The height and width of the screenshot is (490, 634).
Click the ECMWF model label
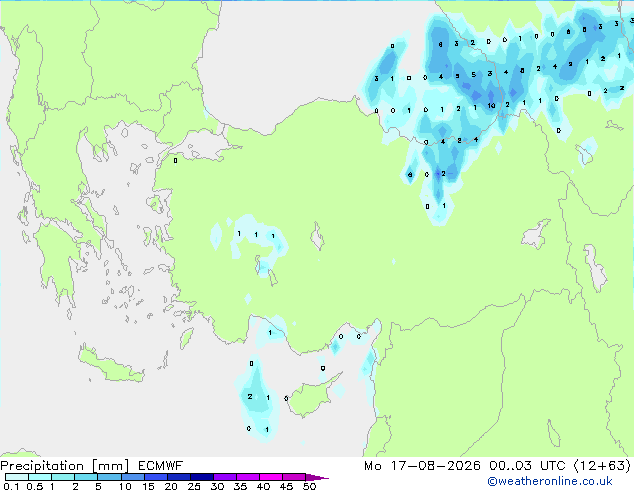(x=161, y=466)
